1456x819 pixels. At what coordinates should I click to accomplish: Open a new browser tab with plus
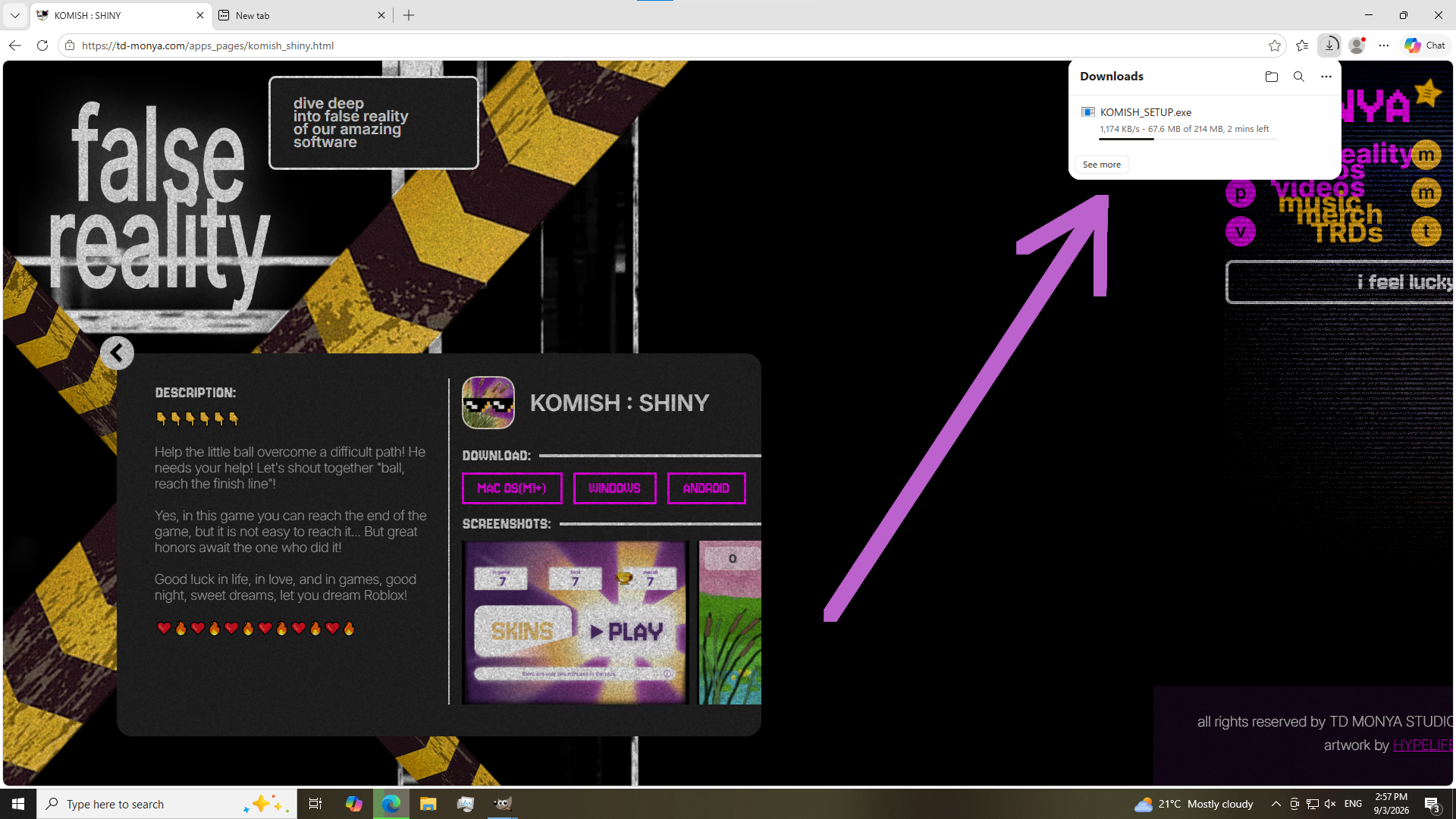click(x=409, y=15)
